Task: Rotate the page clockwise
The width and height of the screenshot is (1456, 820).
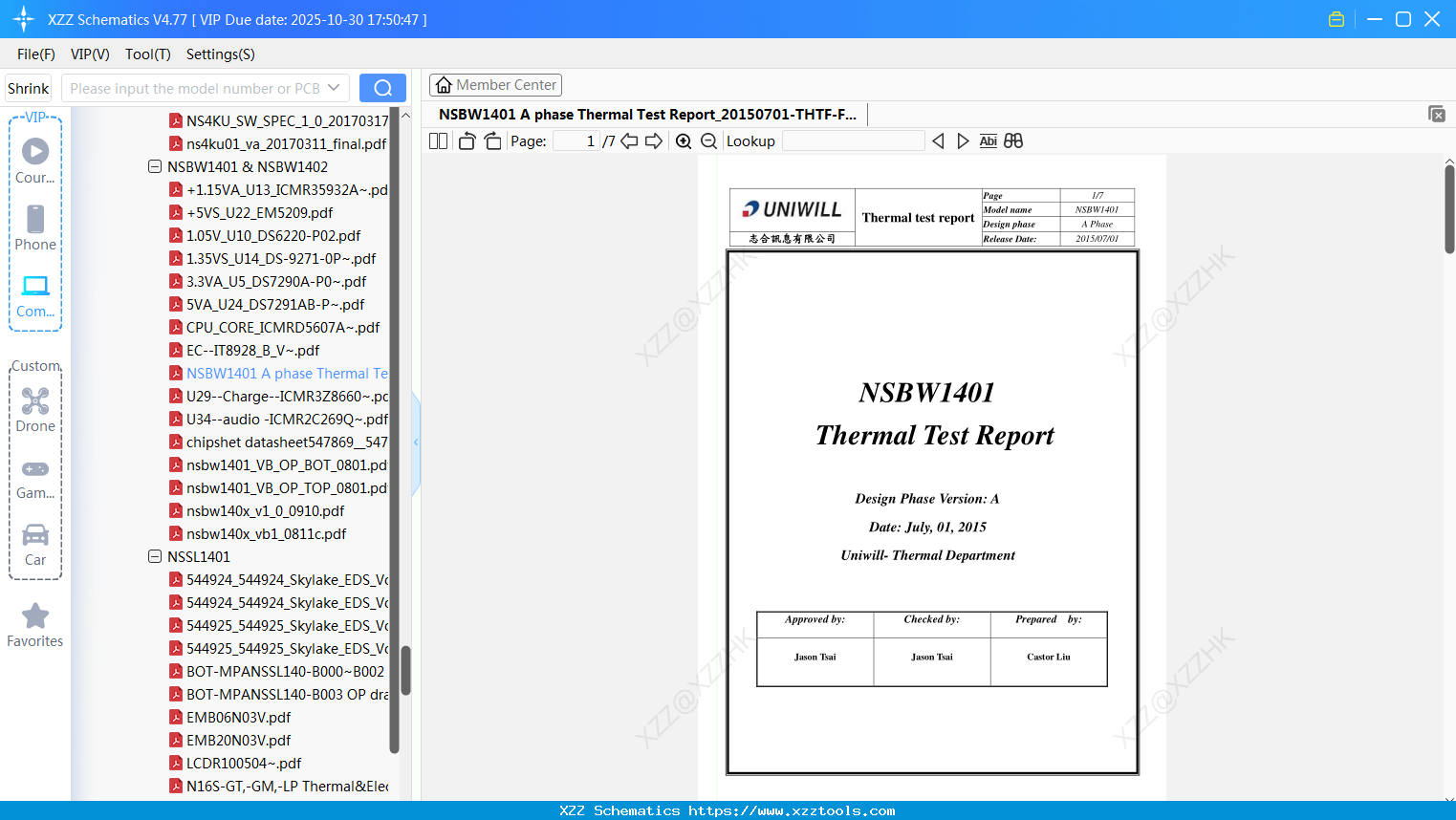Action: tap(492, 140)
